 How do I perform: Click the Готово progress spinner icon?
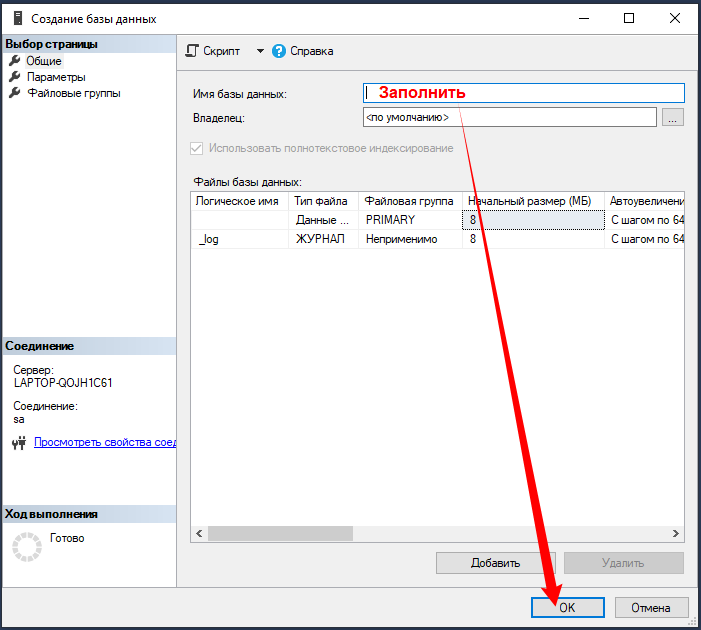(x=26, y=546)
